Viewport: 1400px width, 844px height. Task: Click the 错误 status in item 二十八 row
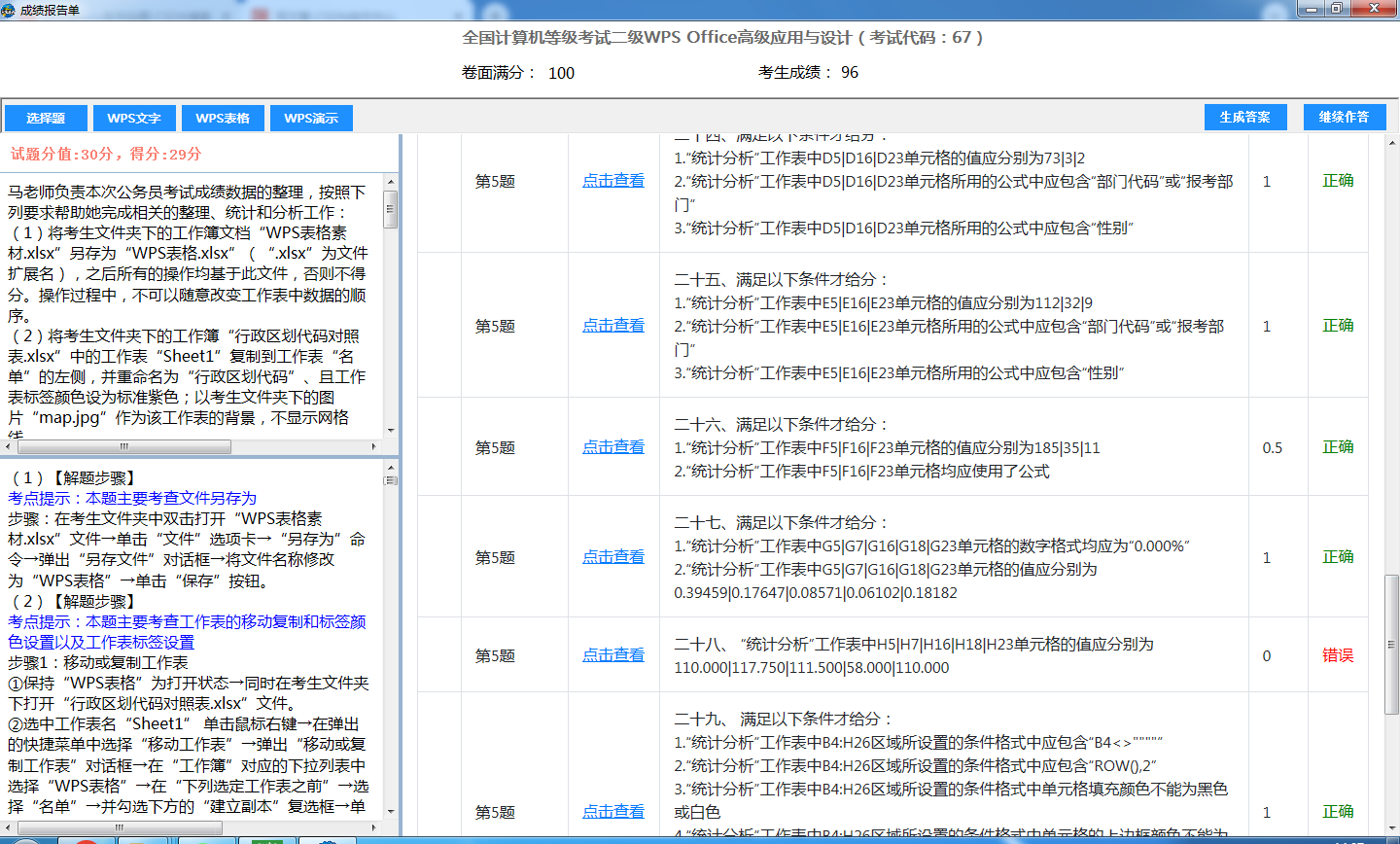[x=1338, y=654]
